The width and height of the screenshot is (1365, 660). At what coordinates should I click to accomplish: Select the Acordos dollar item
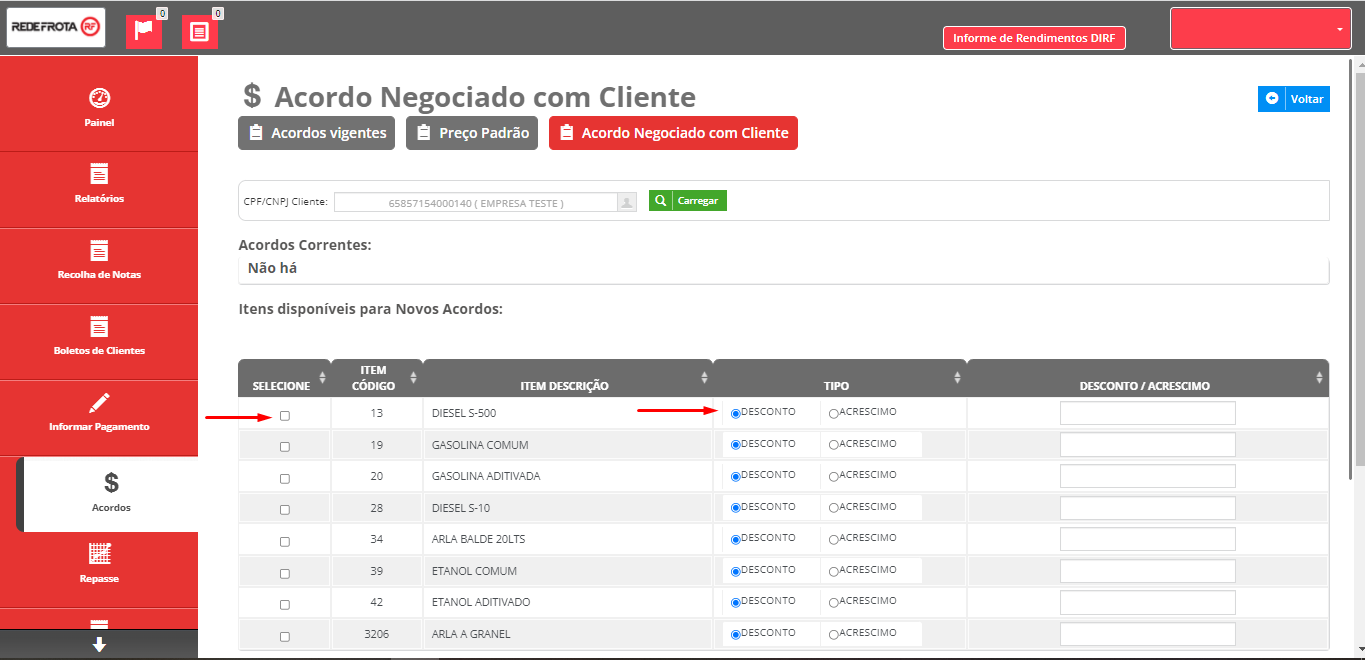point(111,494)
